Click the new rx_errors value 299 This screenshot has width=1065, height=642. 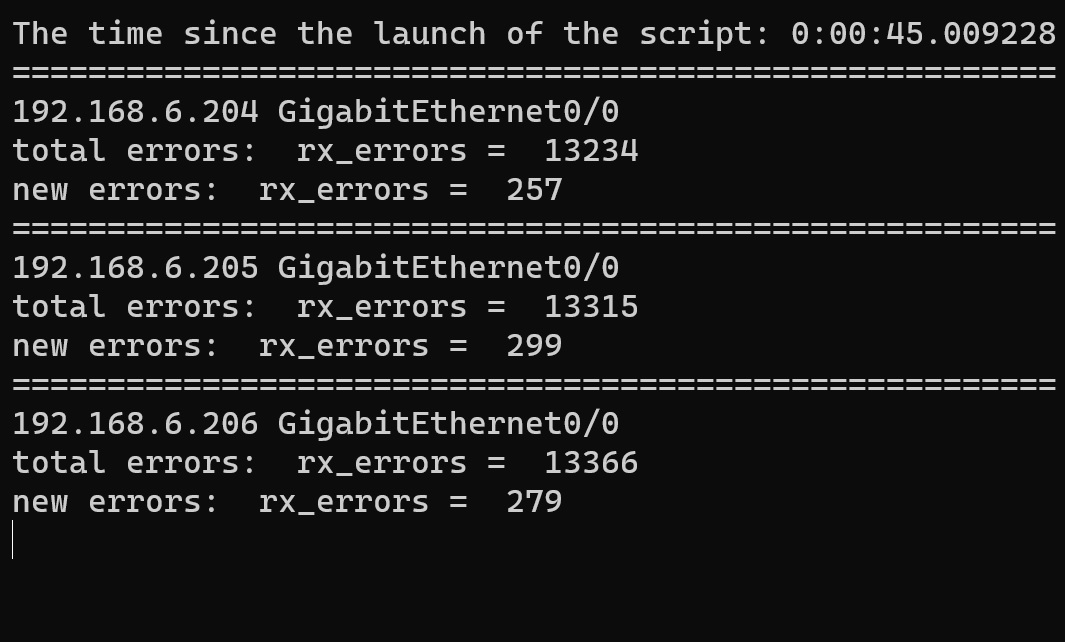tap(535, 346)
